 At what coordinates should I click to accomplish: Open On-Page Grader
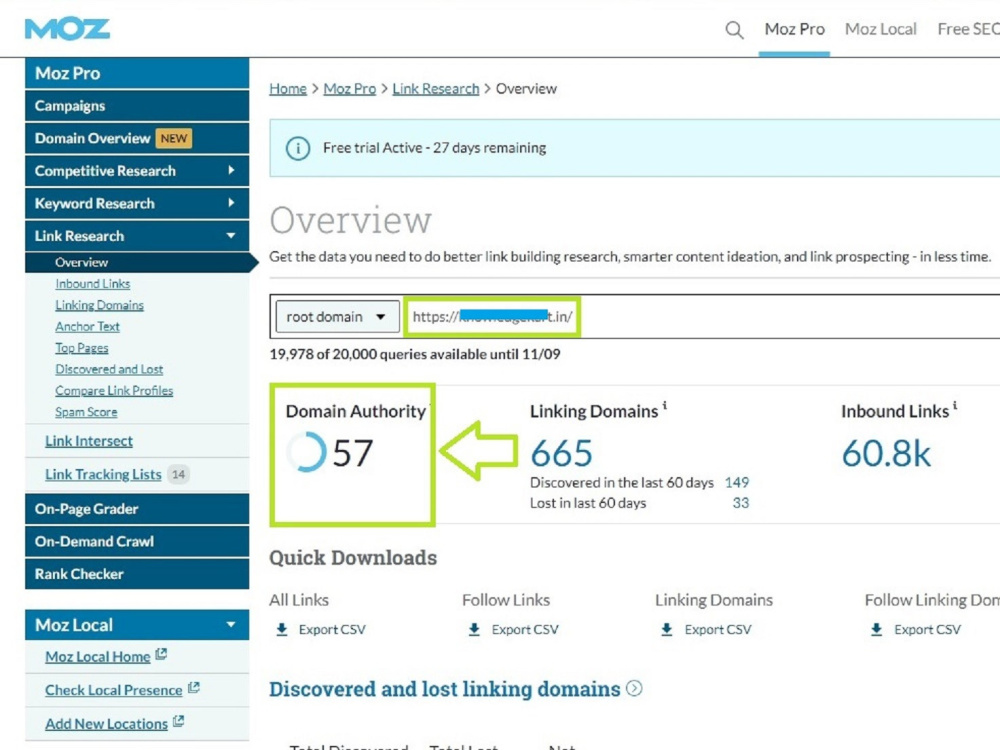click(x=137, y=509)
